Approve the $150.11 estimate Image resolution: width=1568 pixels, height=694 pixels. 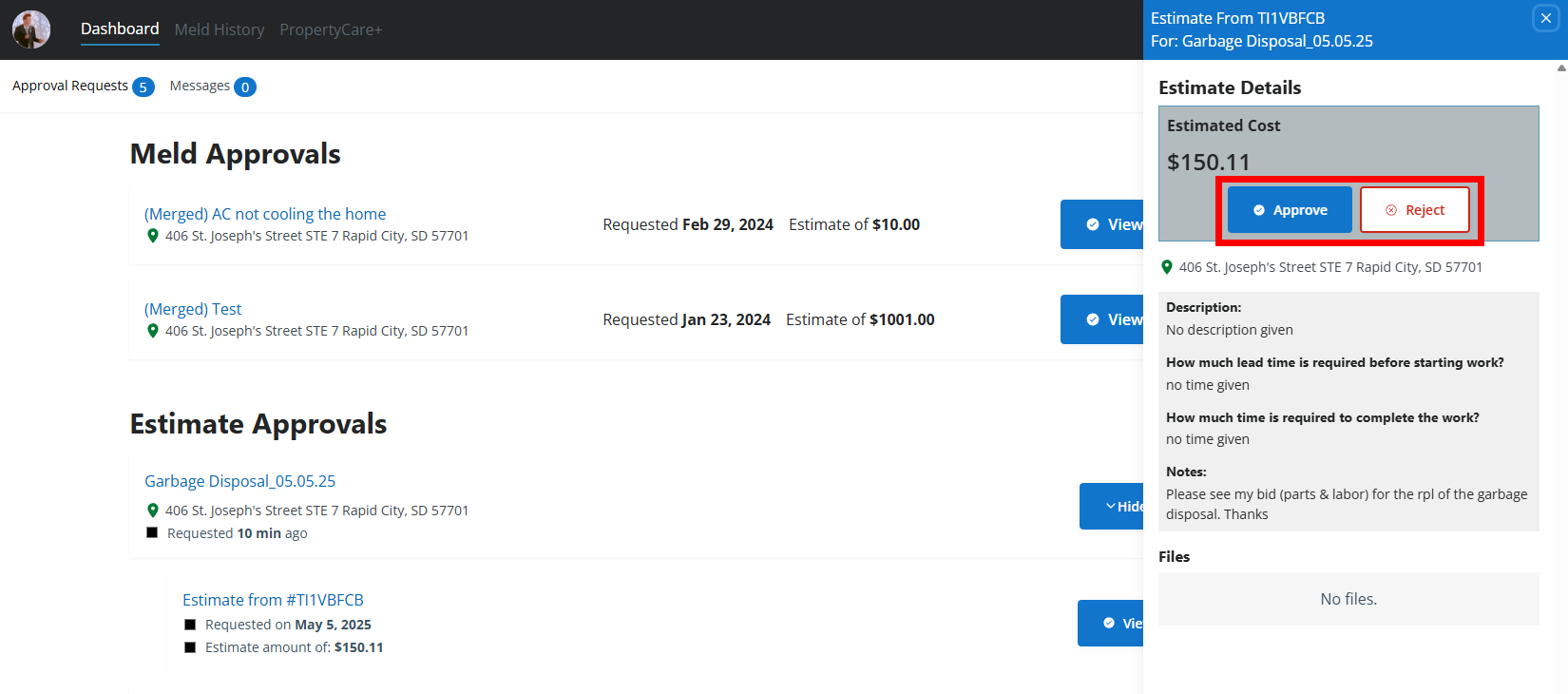(1289, 210)
